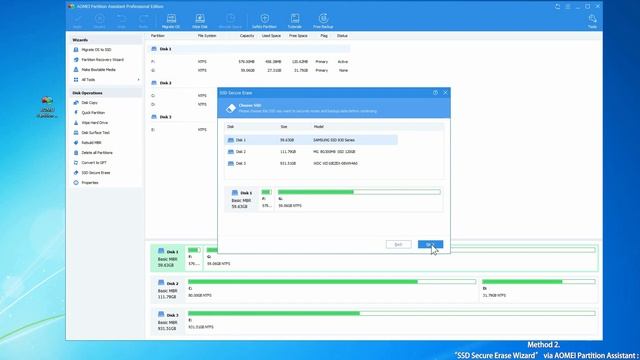Click the Size column header in dialog
This screenshot has width=640, height=360.
(x=284, y=127)
